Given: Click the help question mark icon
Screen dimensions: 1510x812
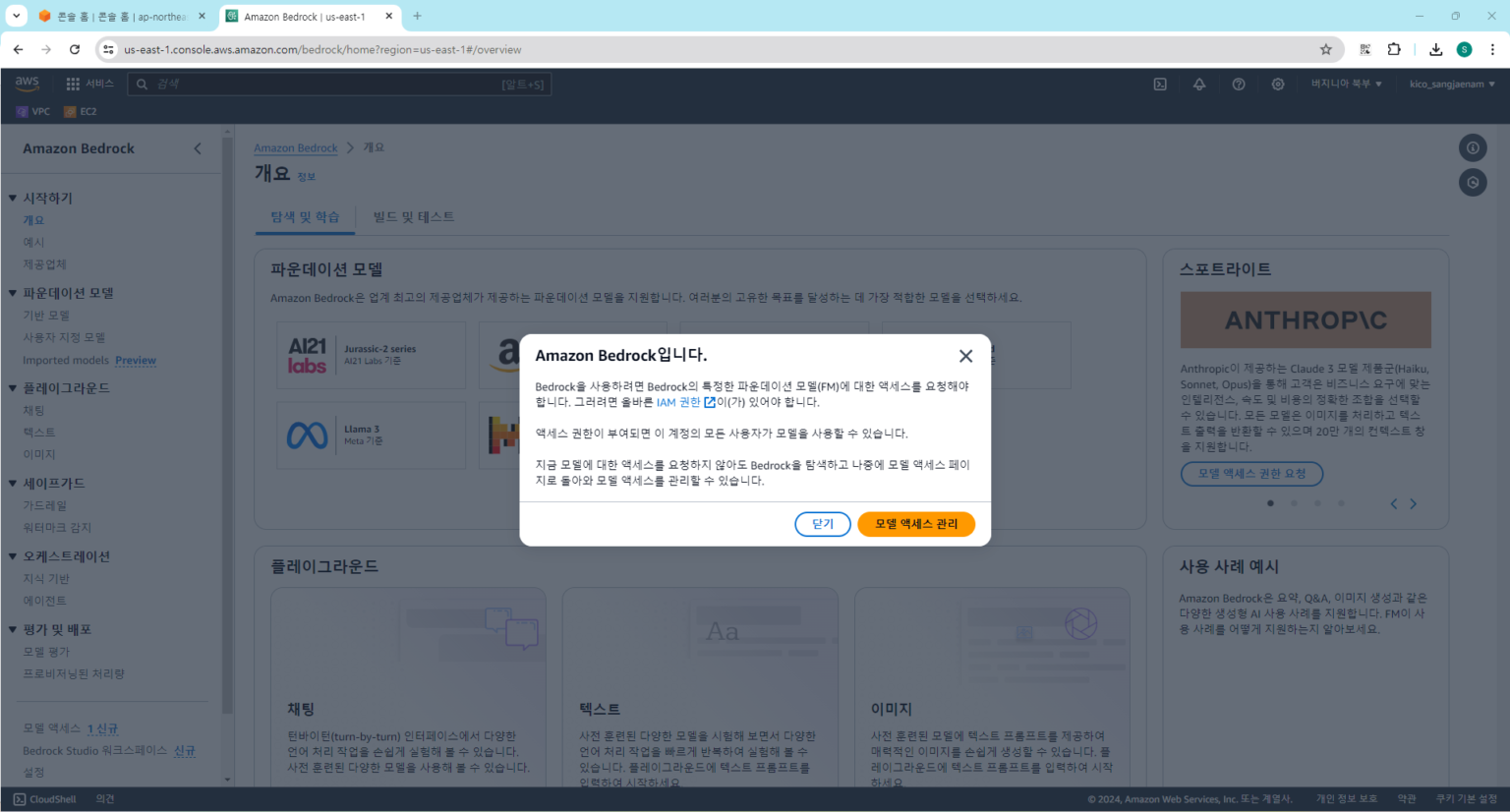Looking at the screenshot, I should coord(1239,85).
